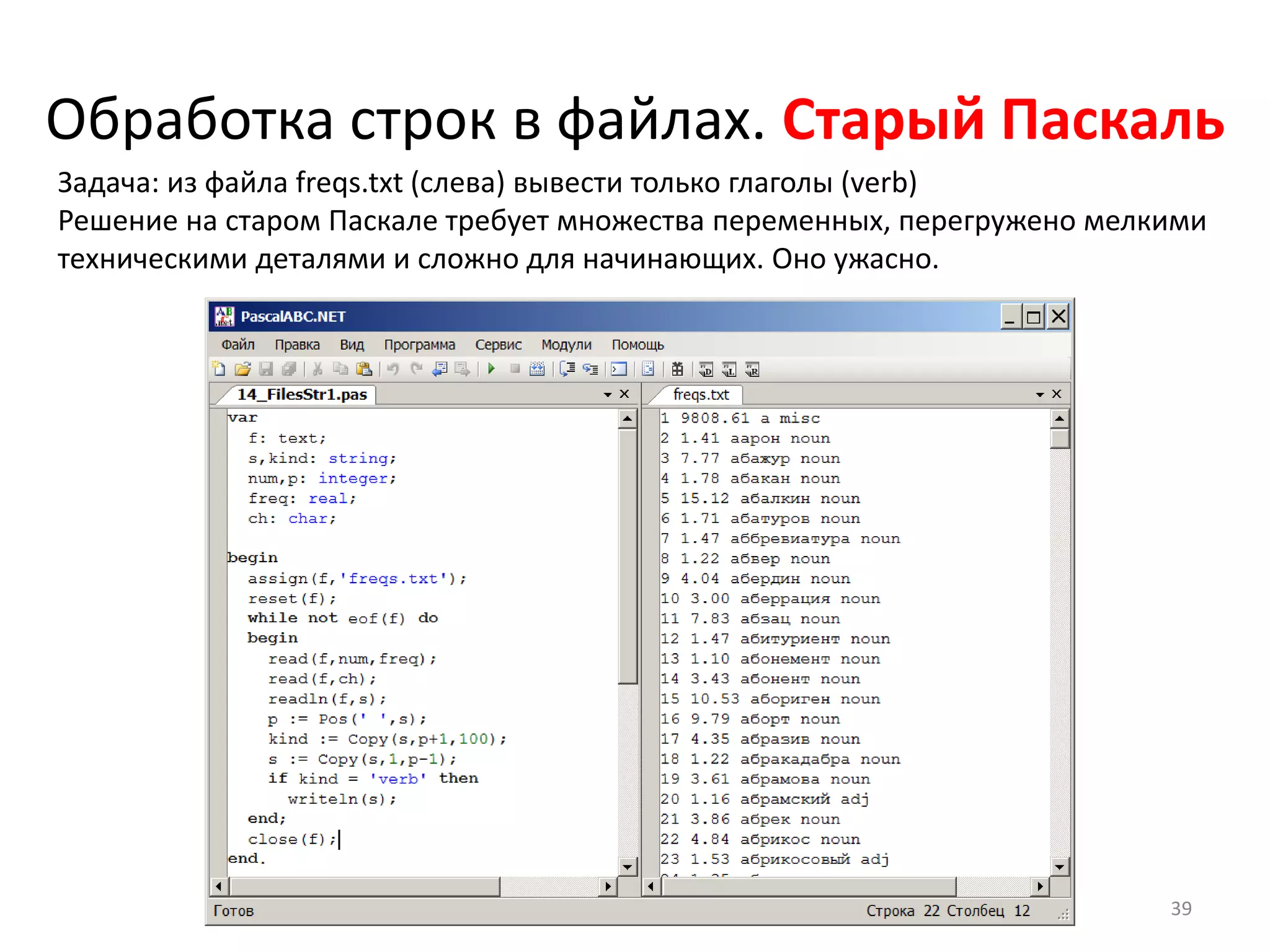Click the line "while not eof(f) do"

point(343,619)
